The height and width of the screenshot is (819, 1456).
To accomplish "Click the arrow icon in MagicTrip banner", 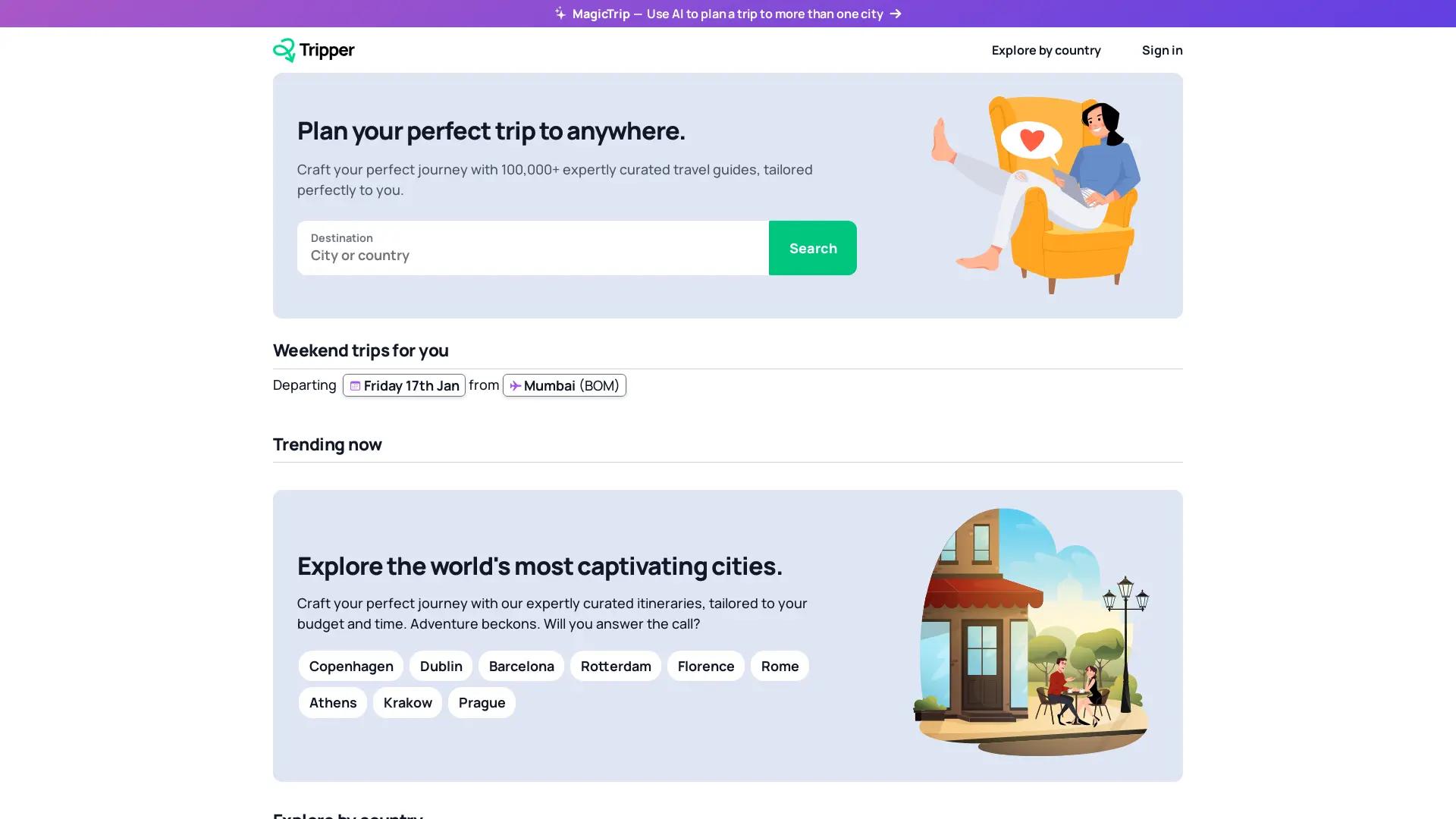I will [896, 14].
